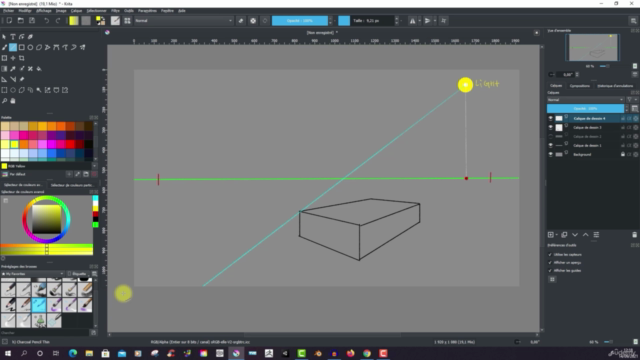
Task: Activate the Crop tool
Action: pos(22,58)
